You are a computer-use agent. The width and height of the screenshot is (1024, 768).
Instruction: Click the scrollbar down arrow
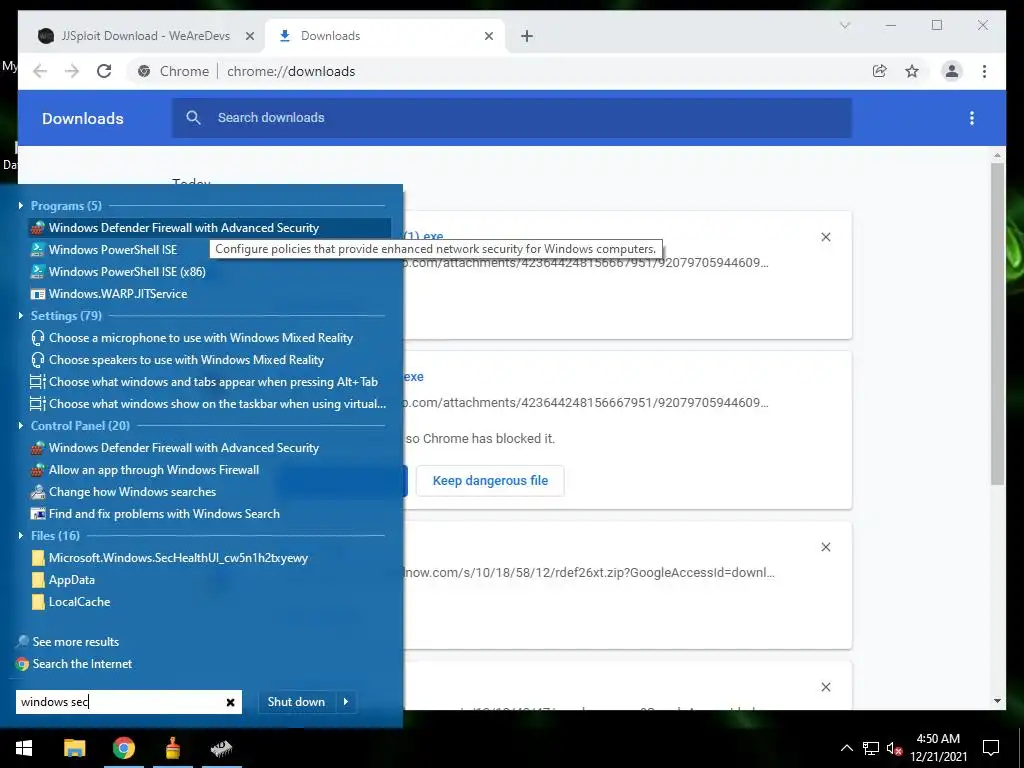(x=997, y=701)
